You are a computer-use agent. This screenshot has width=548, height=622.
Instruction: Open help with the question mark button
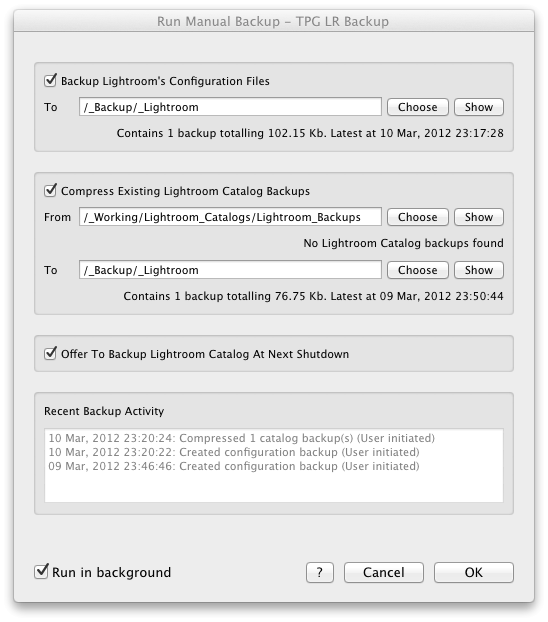[319, 572]
